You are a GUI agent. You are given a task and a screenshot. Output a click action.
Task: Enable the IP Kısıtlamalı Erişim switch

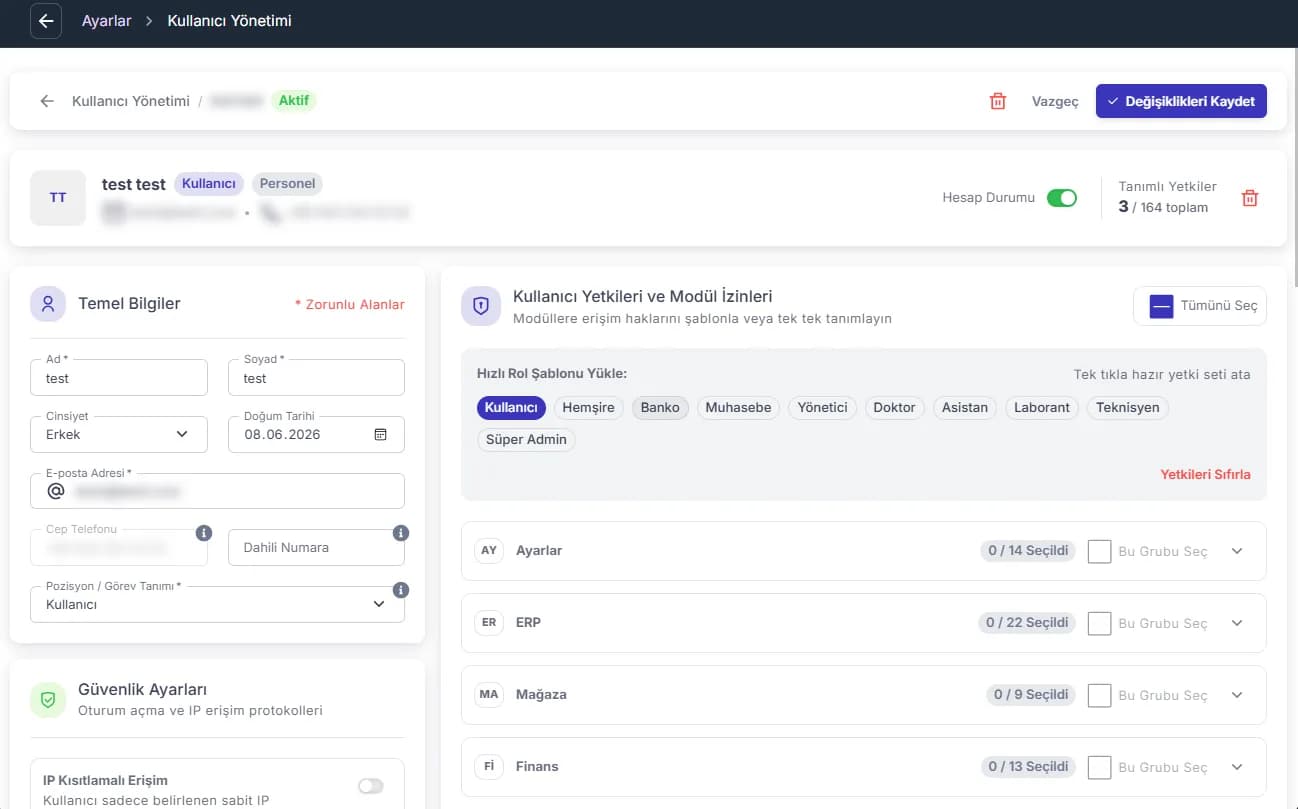point(371,786)
